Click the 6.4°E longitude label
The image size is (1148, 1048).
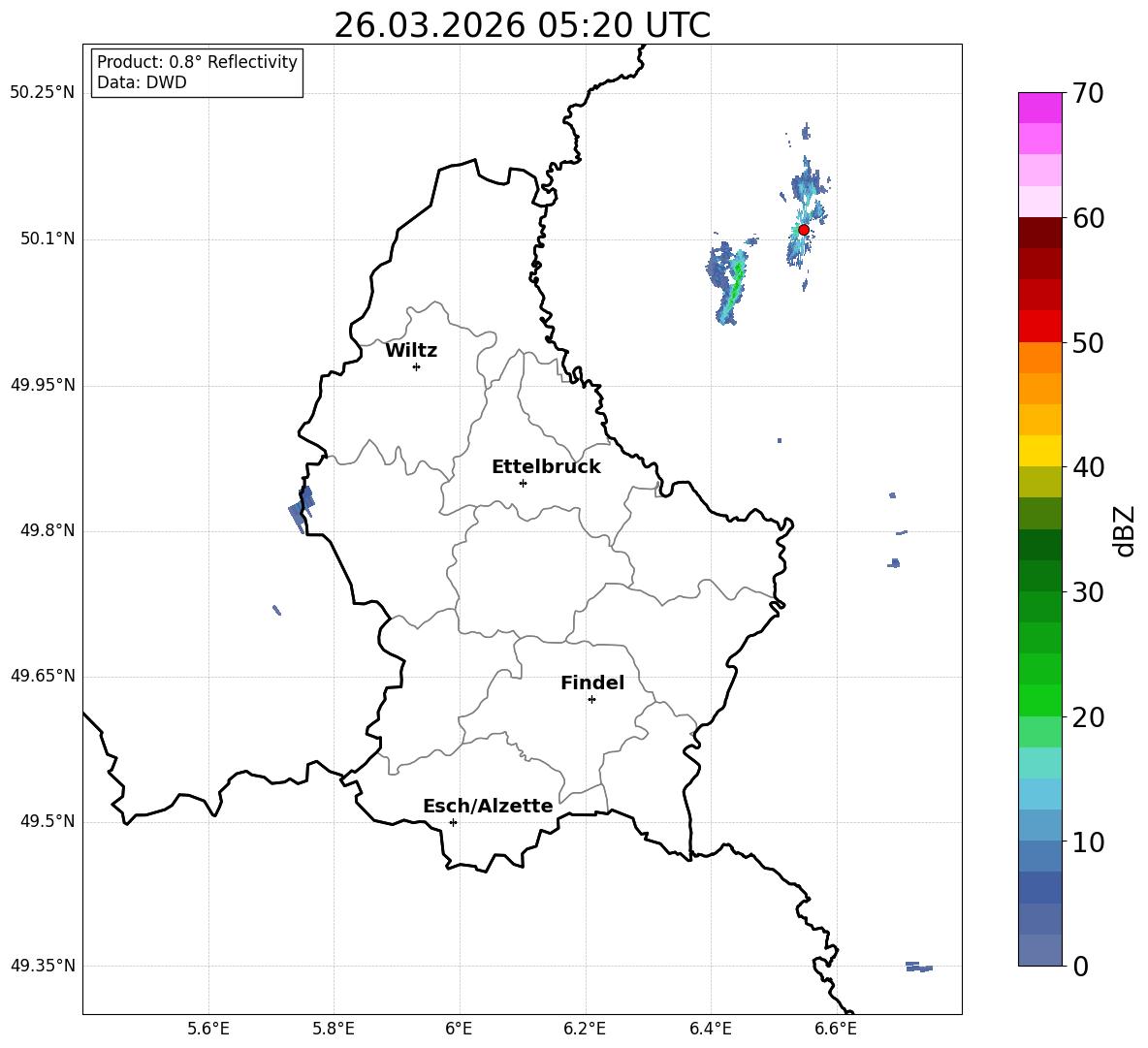(710, 1029)
